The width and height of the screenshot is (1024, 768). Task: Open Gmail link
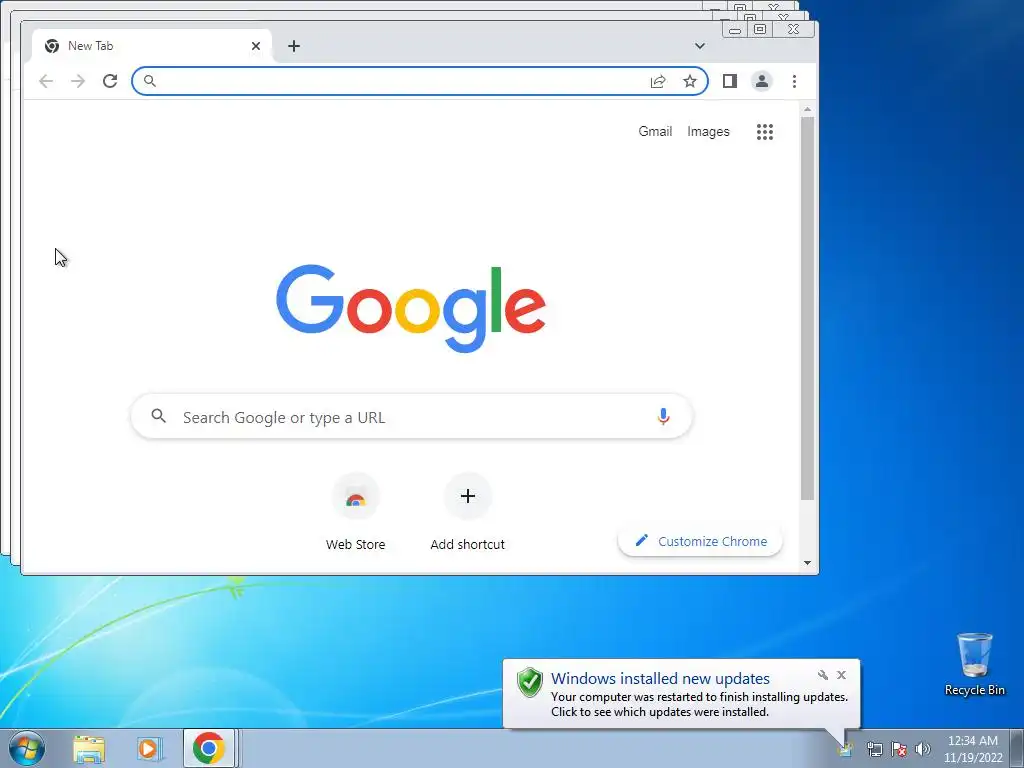point(655,131)
